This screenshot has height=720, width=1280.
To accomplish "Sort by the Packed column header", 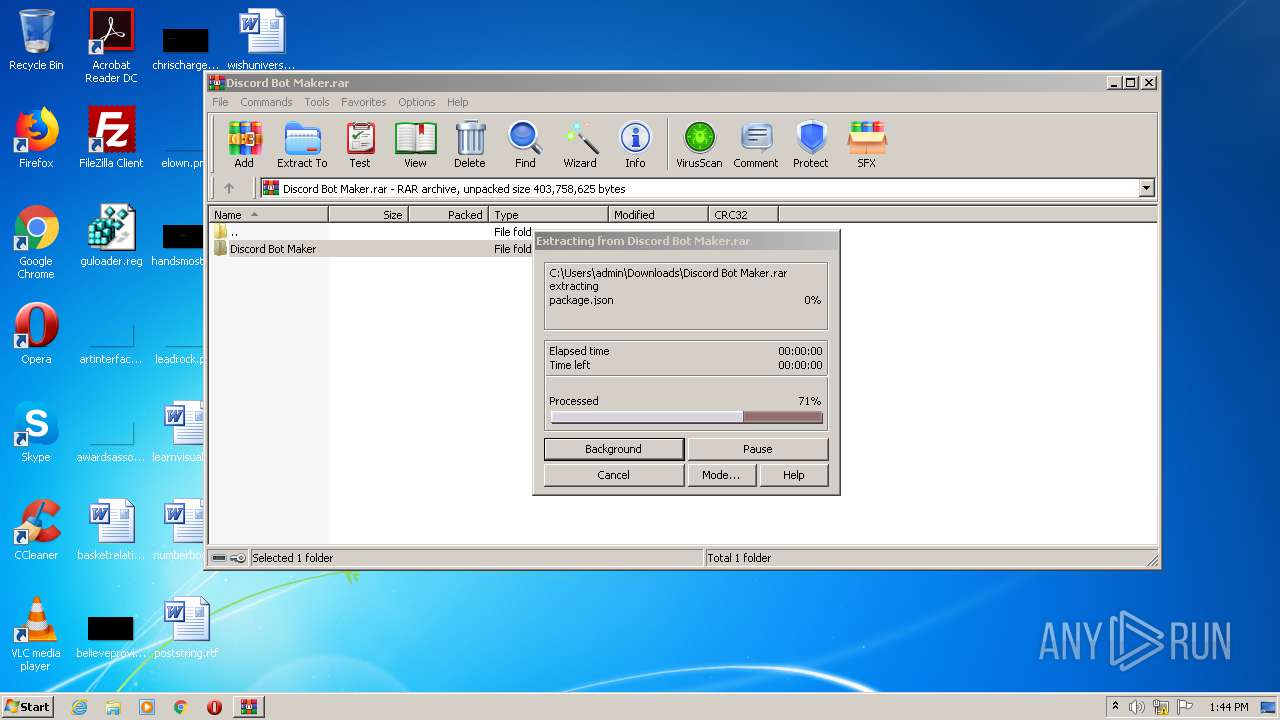I will click(448, 214).
